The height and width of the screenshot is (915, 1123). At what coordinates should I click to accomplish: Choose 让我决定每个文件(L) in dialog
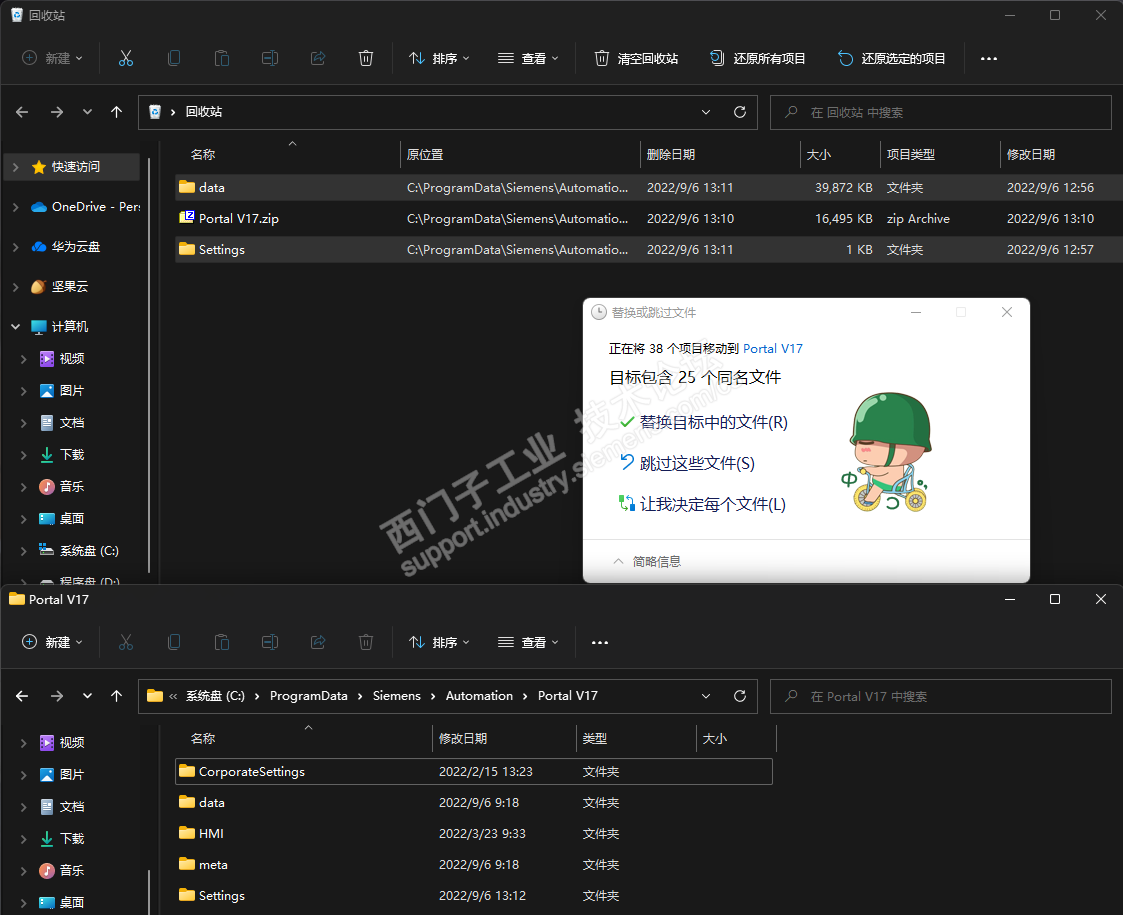point(703,504)
